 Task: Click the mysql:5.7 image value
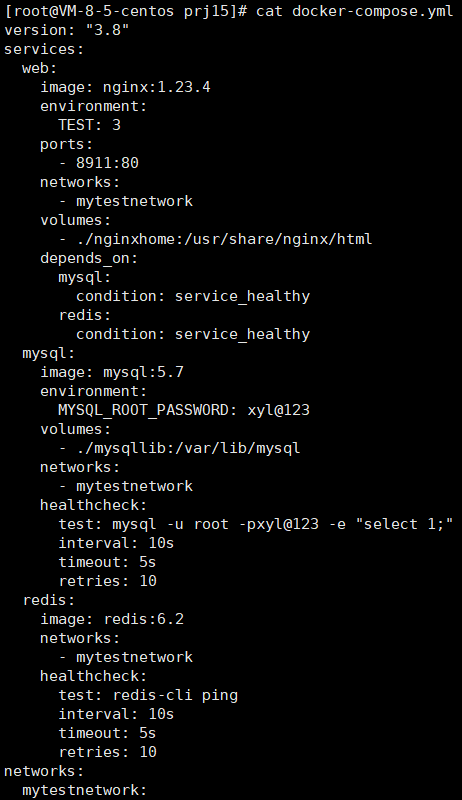143,372
